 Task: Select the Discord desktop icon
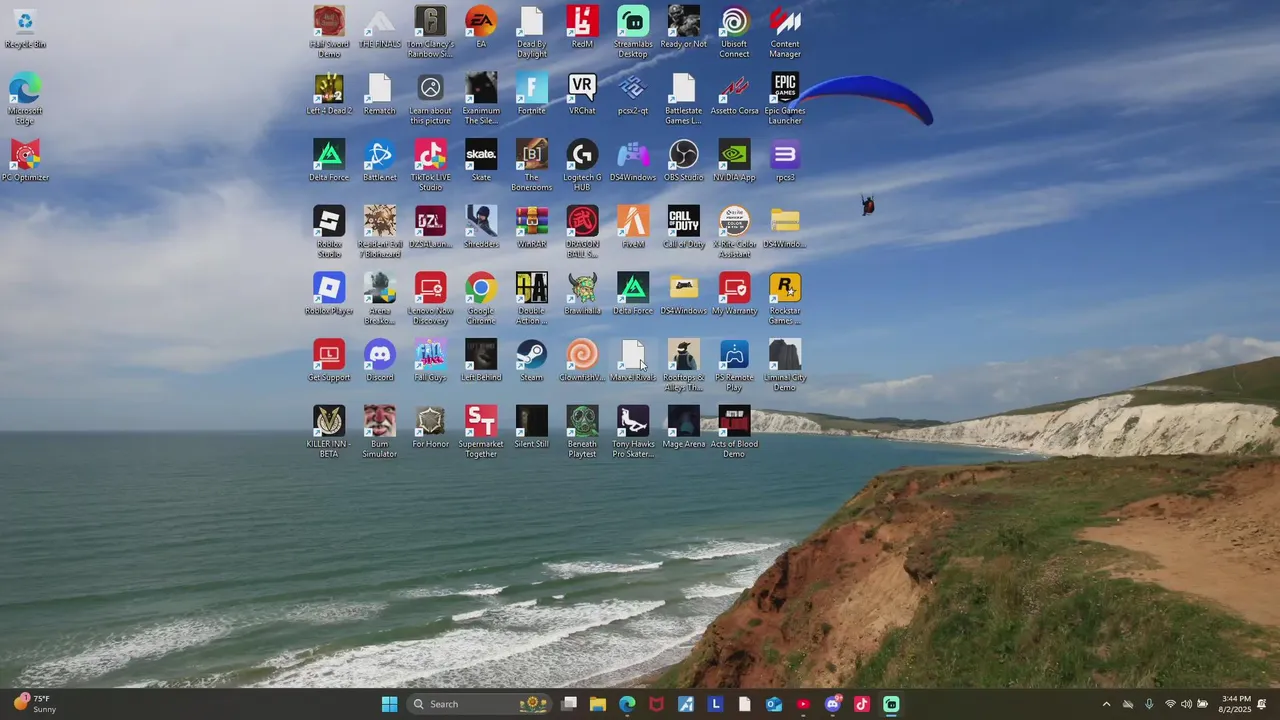click(380, 361)
